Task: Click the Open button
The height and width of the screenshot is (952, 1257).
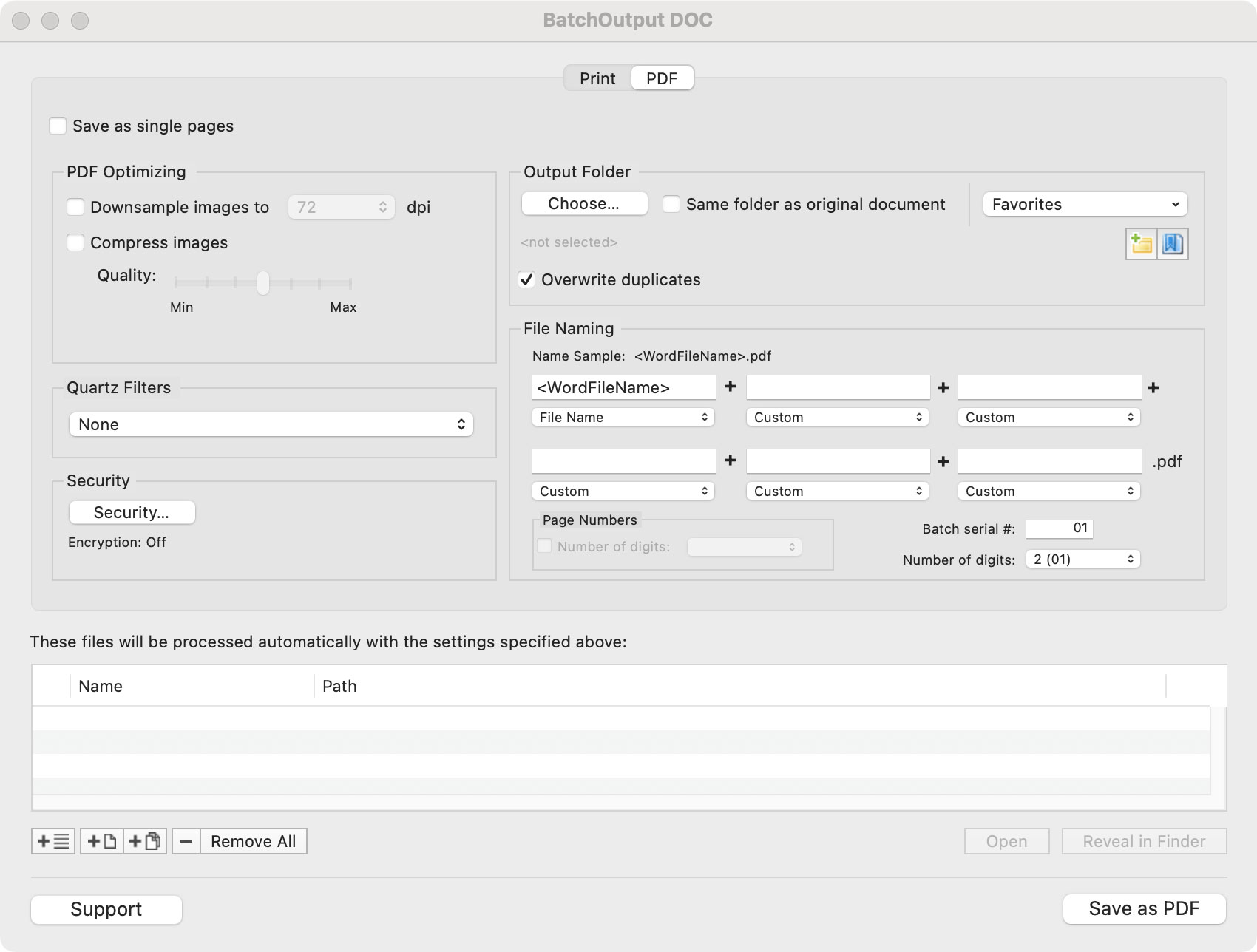Action: point(1007,841)
